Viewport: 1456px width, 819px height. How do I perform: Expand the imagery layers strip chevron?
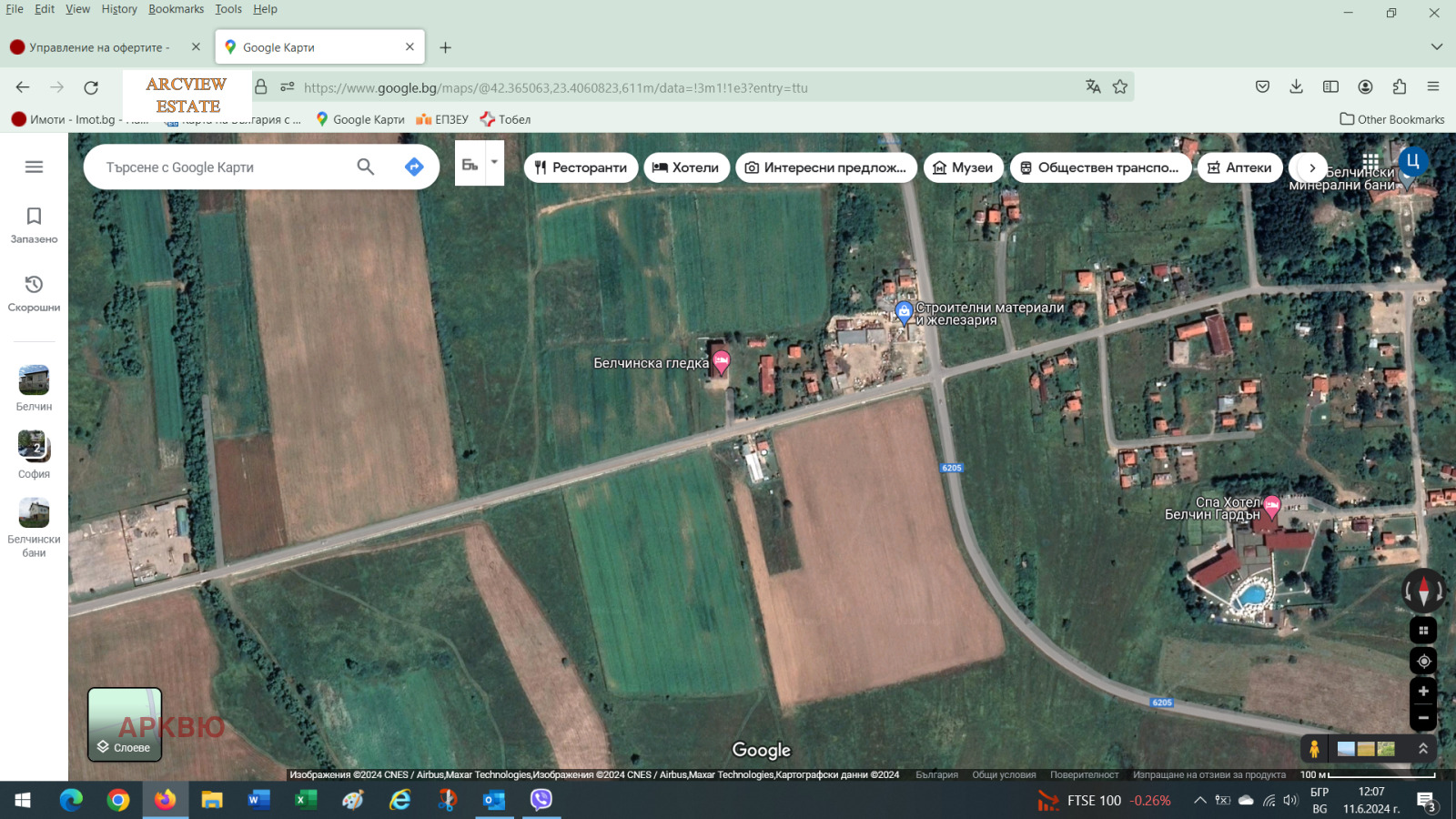(x=1423, y=748)
